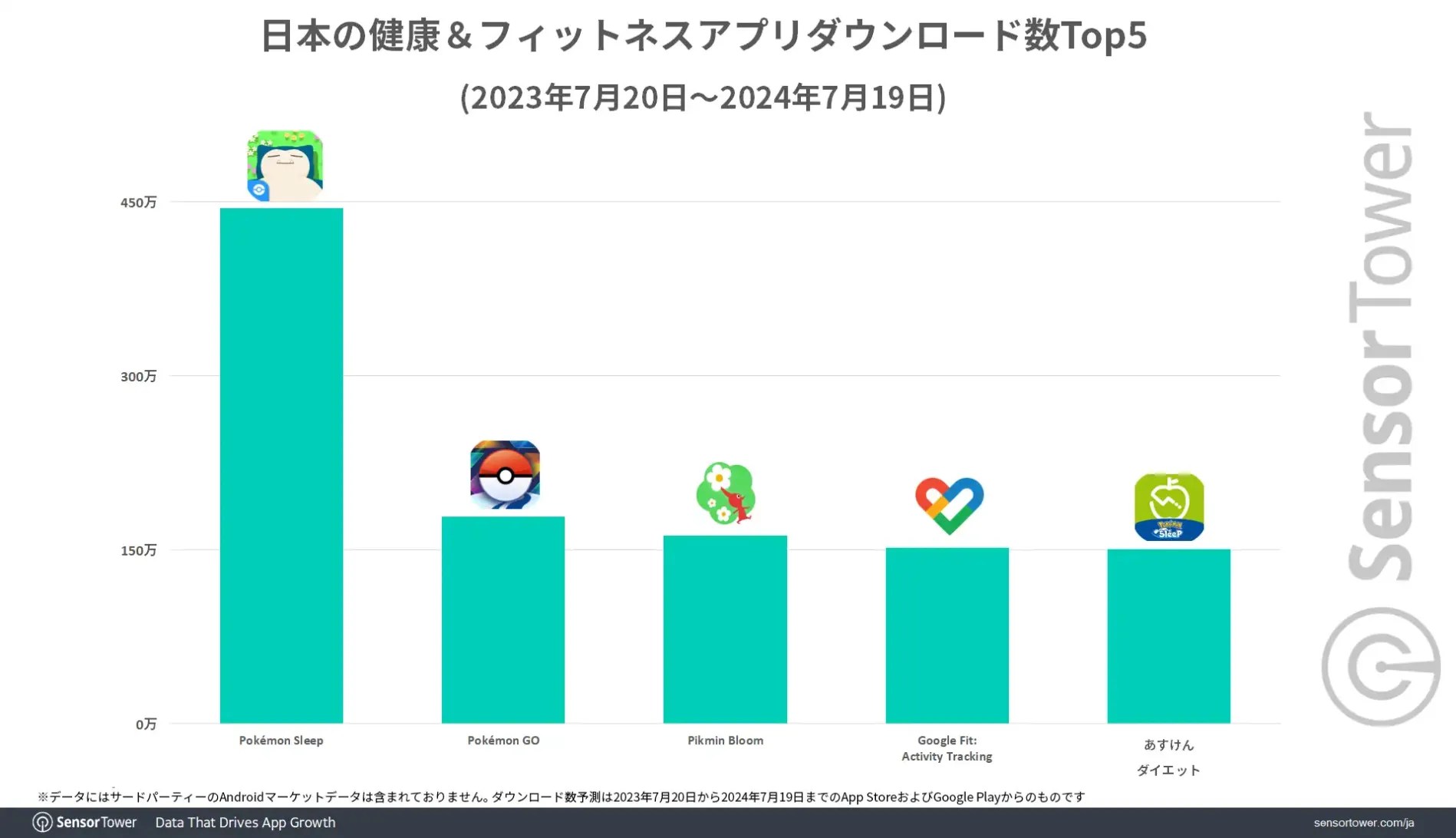Image resolution: width=1456 pixels, height=838 pixels.
Task: Click the 300万 axis label
Action: [138, 376]
